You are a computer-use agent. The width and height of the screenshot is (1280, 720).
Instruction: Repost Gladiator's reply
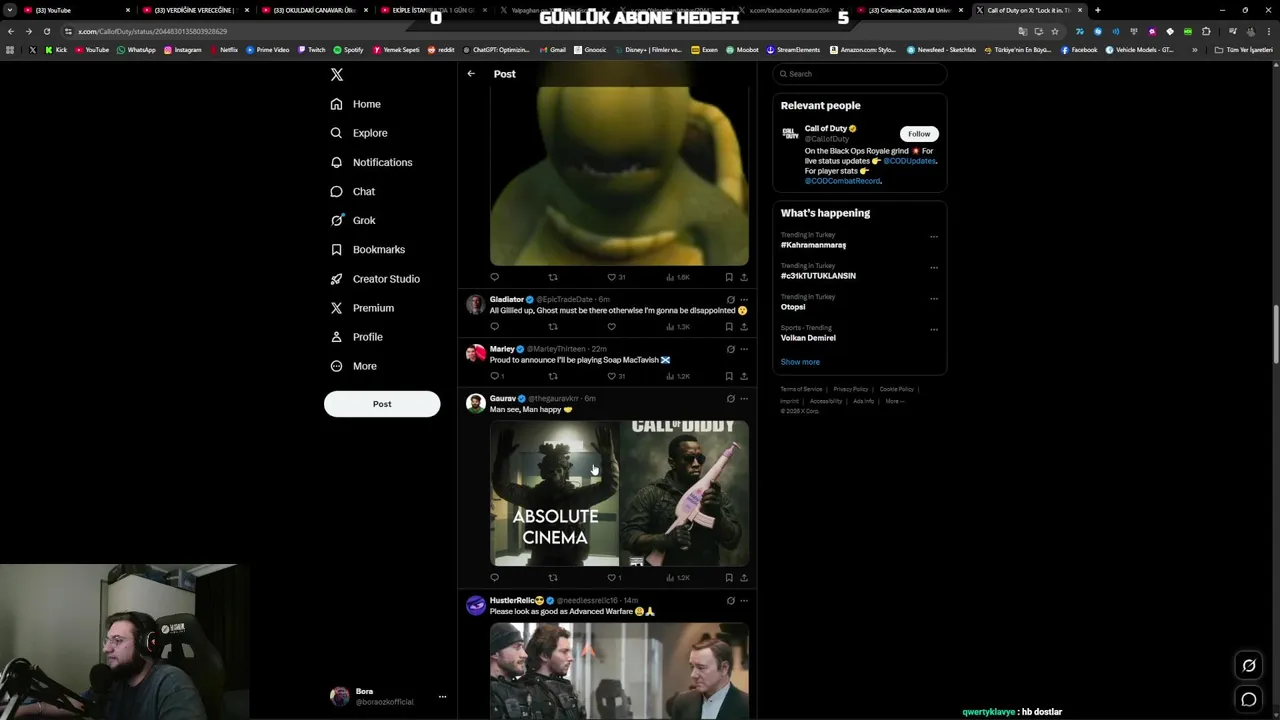(x=553, y=327)
